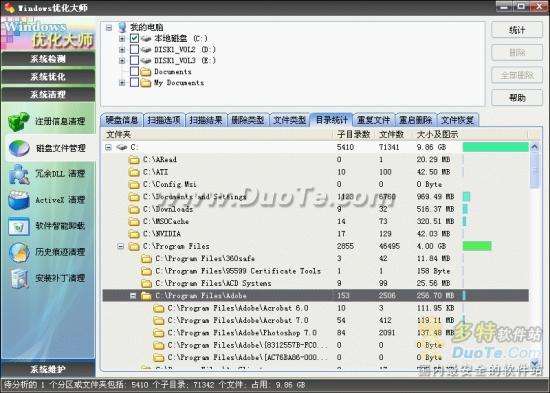The height and width of the screenshot is (393, 550).
Task: Click the folder list scrollbar up arrow
Action: click(535, 147)
